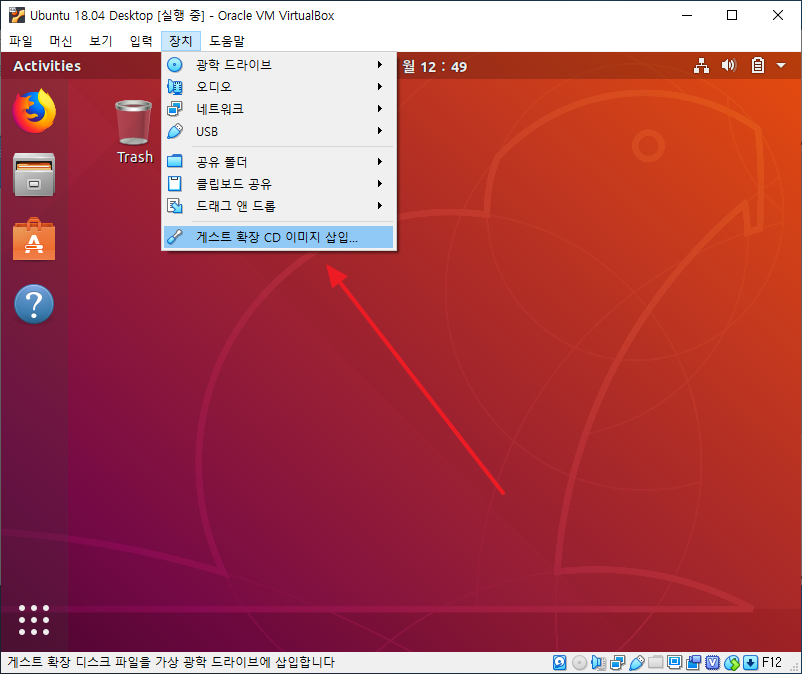Screen dimensions: 802x674
Task: Open the Help icon in the dock
Action: click(x=34, y=304)
